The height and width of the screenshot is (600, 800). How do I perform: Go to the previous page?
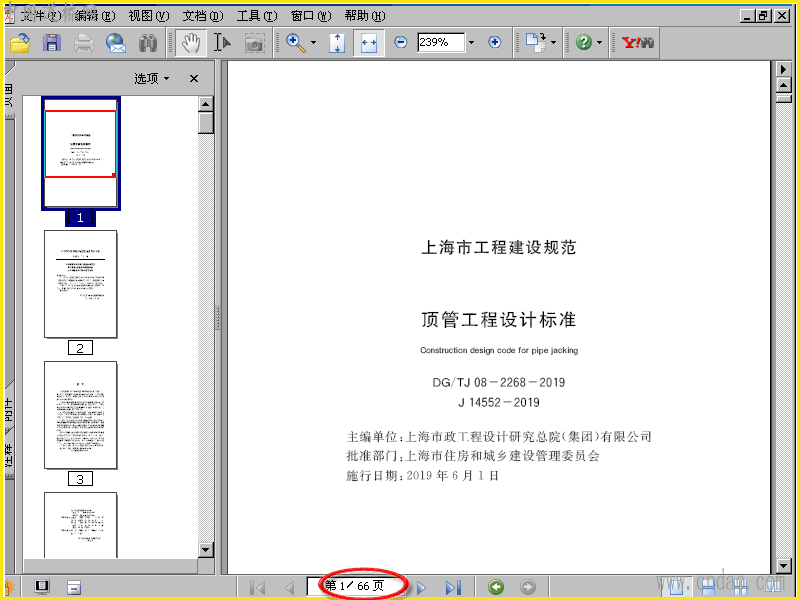pyautogui.click(x=289, y=587)
